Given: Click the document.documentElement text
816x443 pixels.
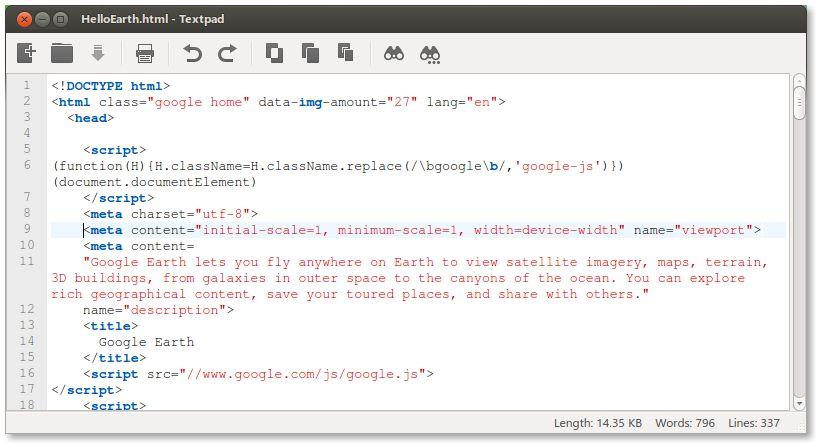Looking at the screenshot, I should pos(155,182).
